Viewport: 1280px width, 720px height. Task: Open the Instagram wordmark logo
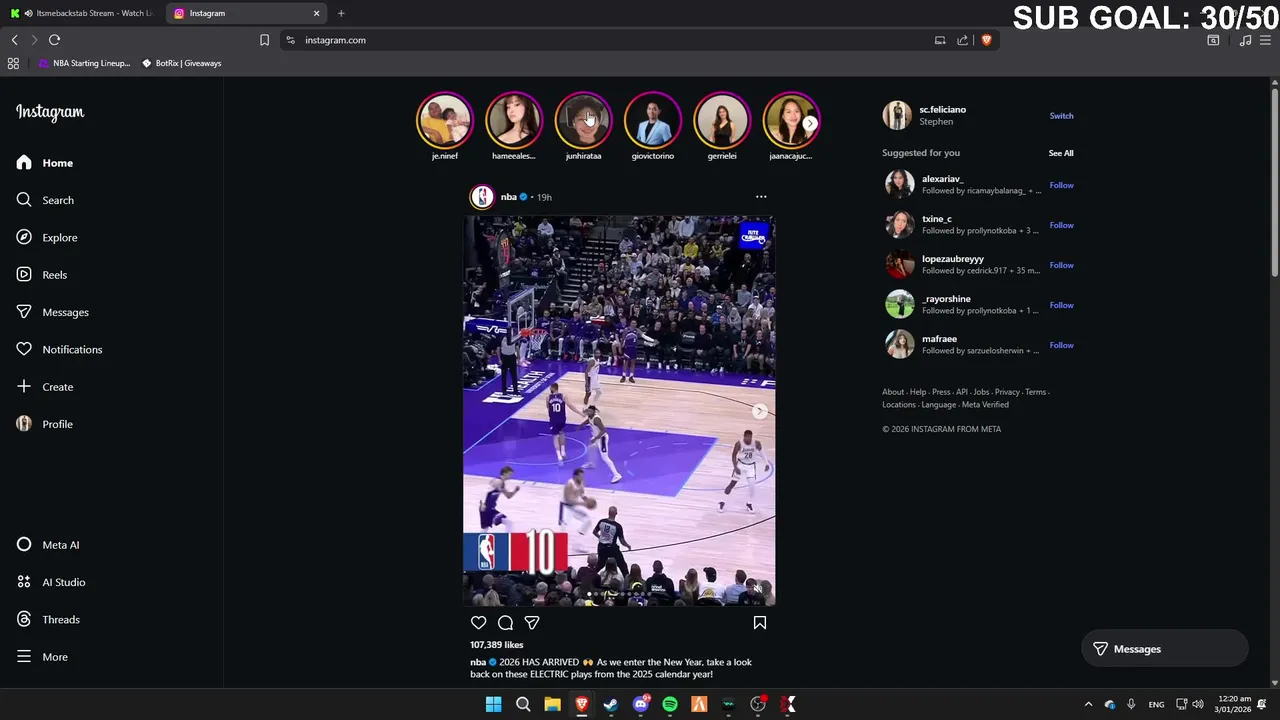coord(50,112)
